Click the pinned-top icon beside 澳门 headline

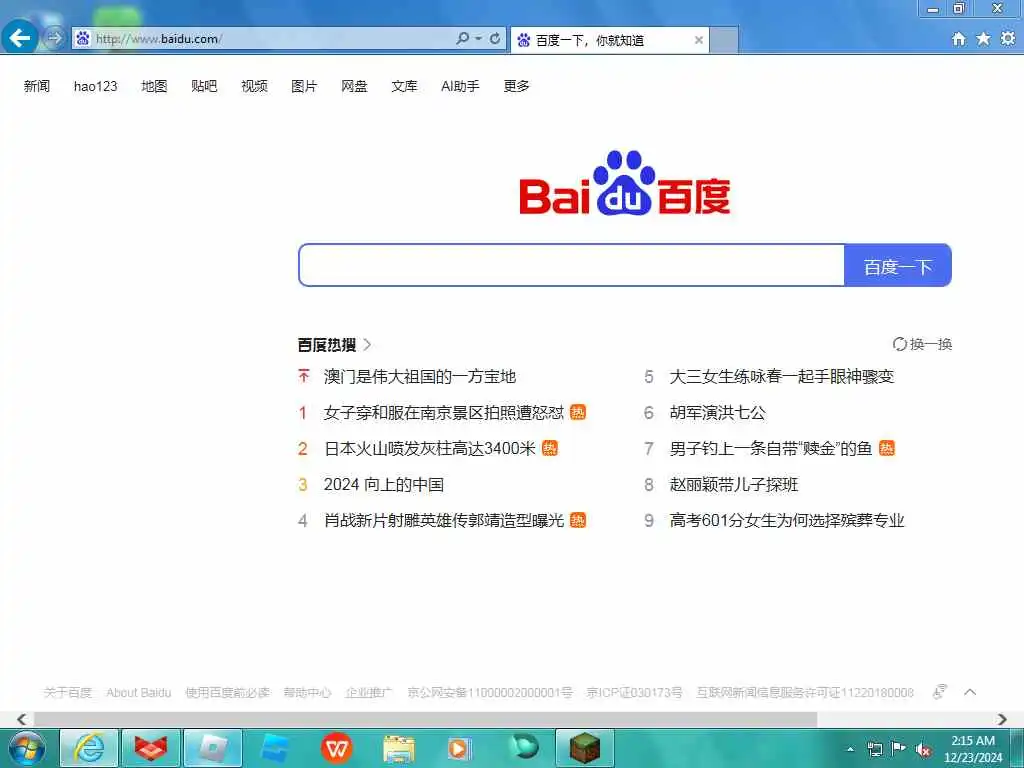pyautogui.click(x=304, y=376)
